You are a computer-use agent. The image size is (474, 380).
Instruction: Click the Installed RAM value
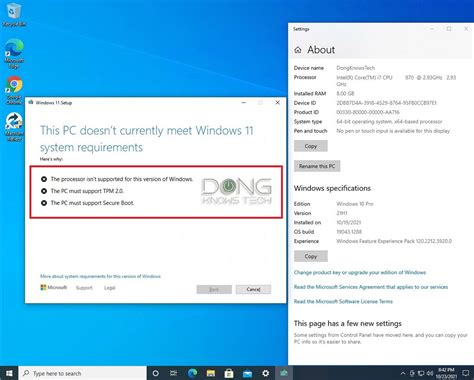pos(345,94)
